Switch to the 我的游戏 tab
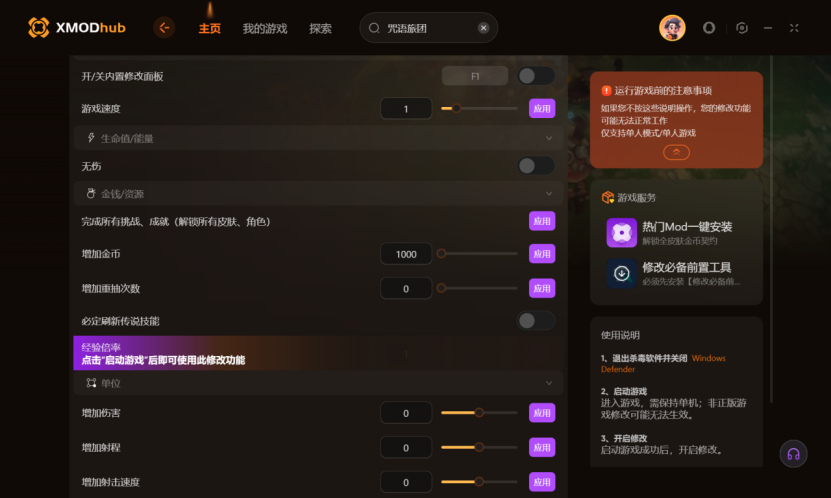This screenshot has height=498, width=831. tap(264, 29)
